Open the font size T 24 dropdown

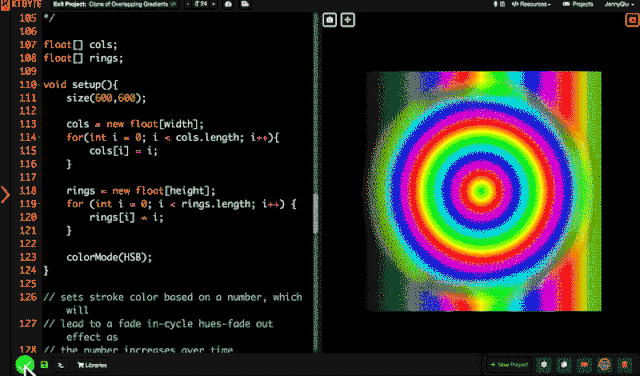tap(202, 4)
